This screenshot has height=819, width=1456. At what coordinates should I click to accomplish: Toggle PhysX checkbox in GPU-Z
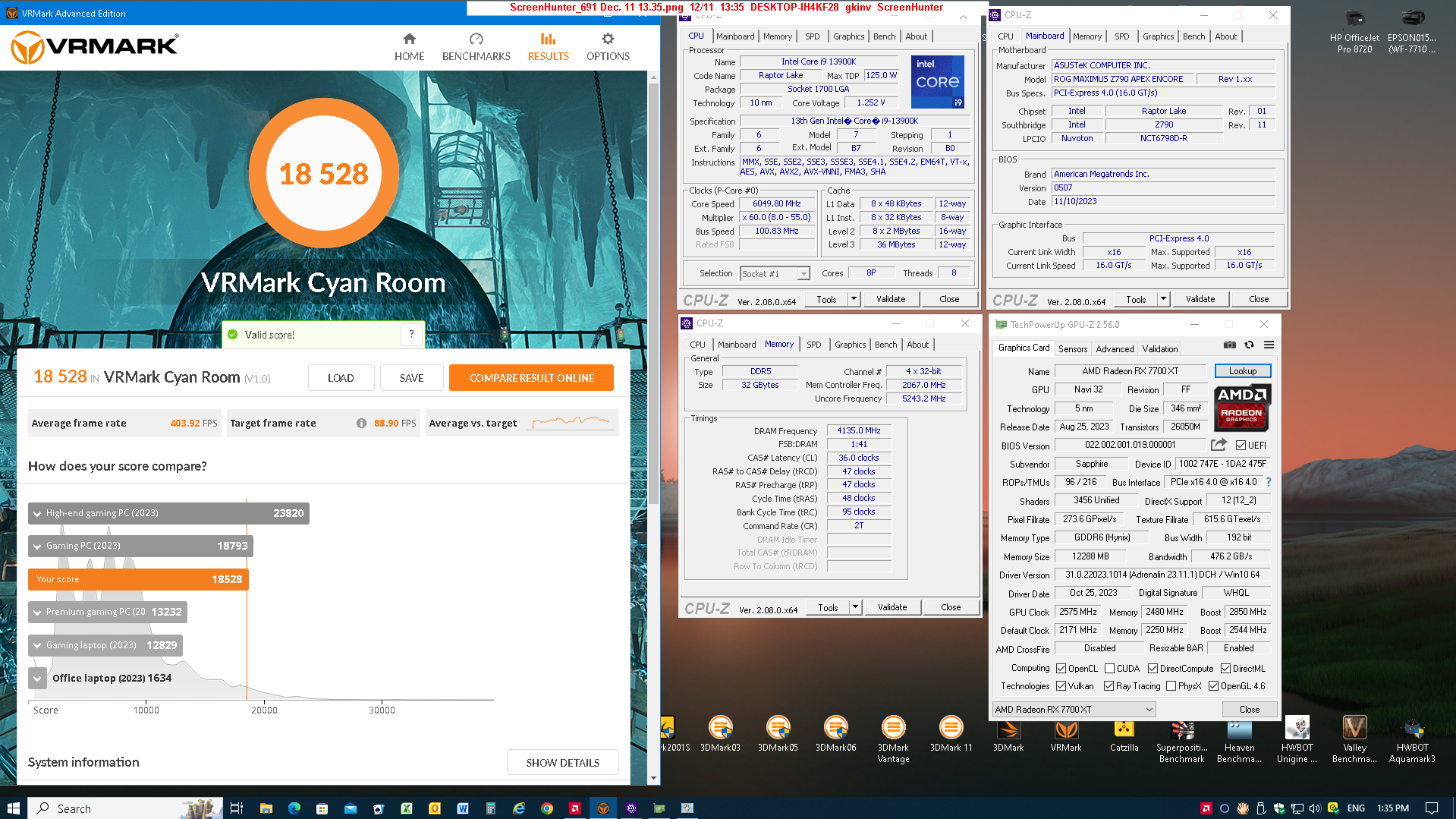click(1171, 685)
